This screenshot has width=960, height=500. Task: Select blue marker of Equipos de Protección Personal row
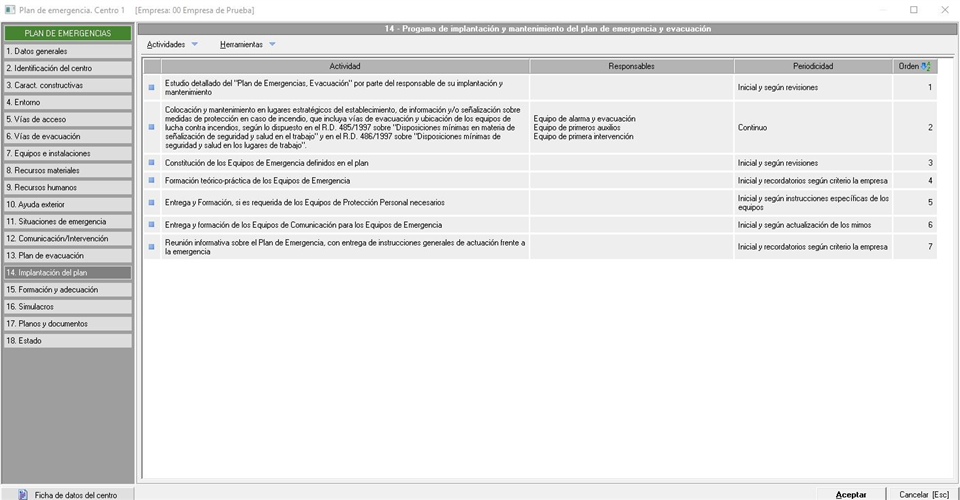151,203
